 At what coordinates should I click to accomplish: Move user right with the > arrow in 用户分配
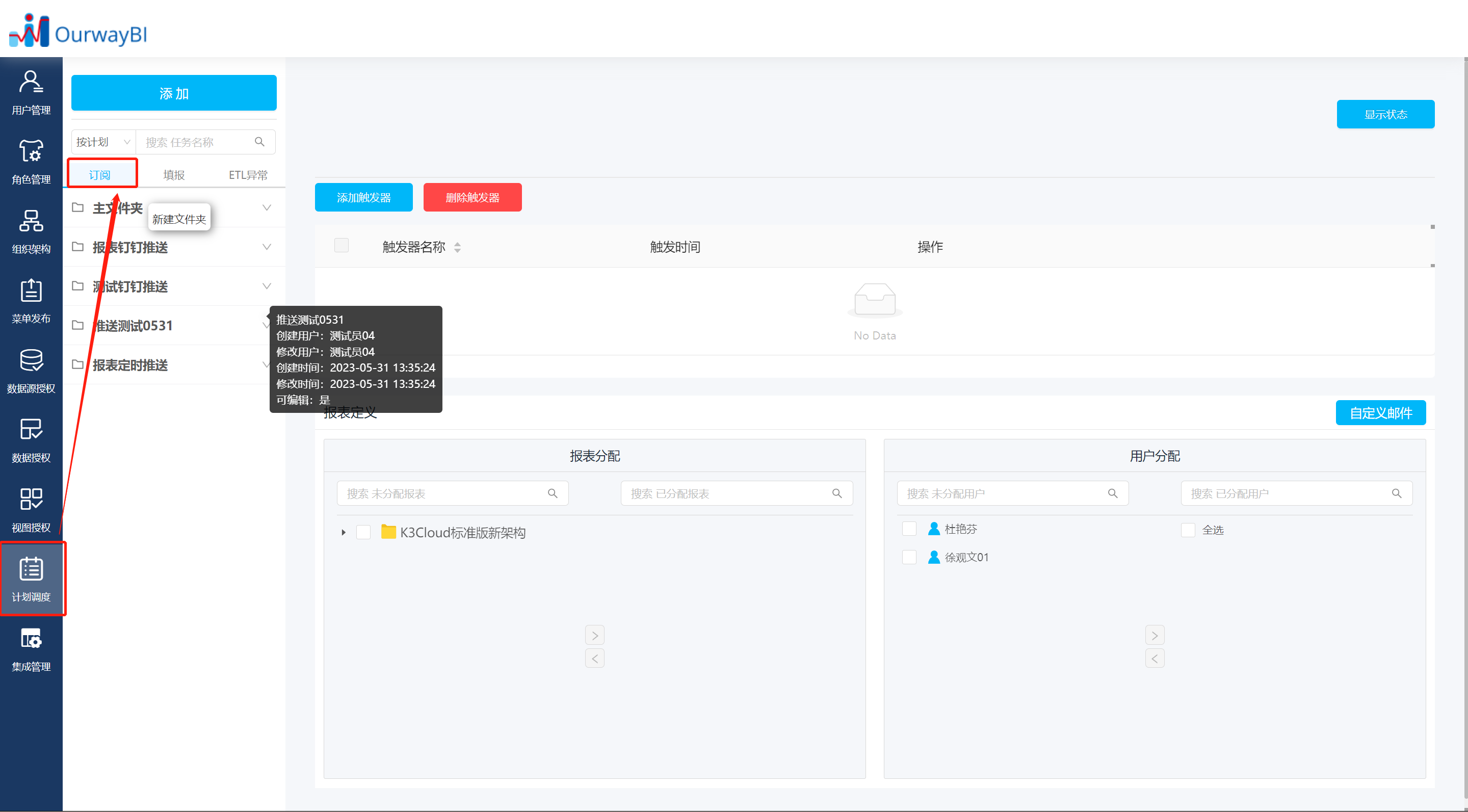click(x=1155, y=635)
